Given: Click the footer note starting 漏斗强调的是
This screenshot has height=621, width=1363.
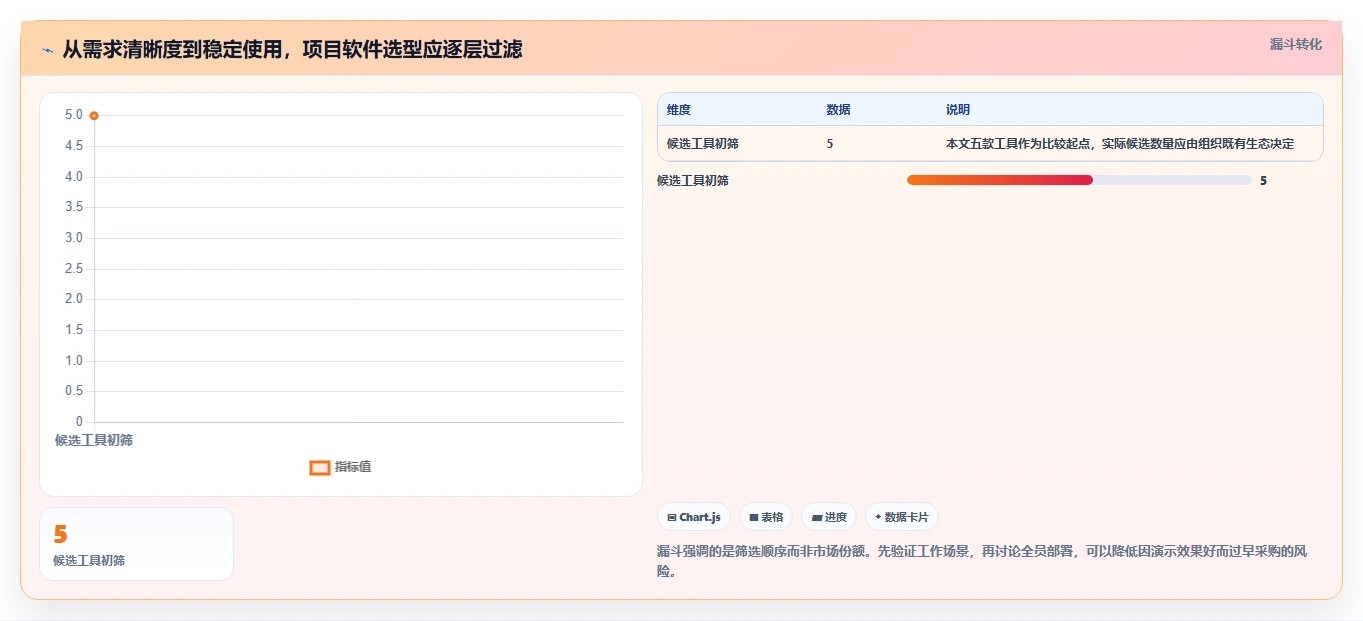Looking at the screenshot, I should pyautogui.click(x=983, y=562).
